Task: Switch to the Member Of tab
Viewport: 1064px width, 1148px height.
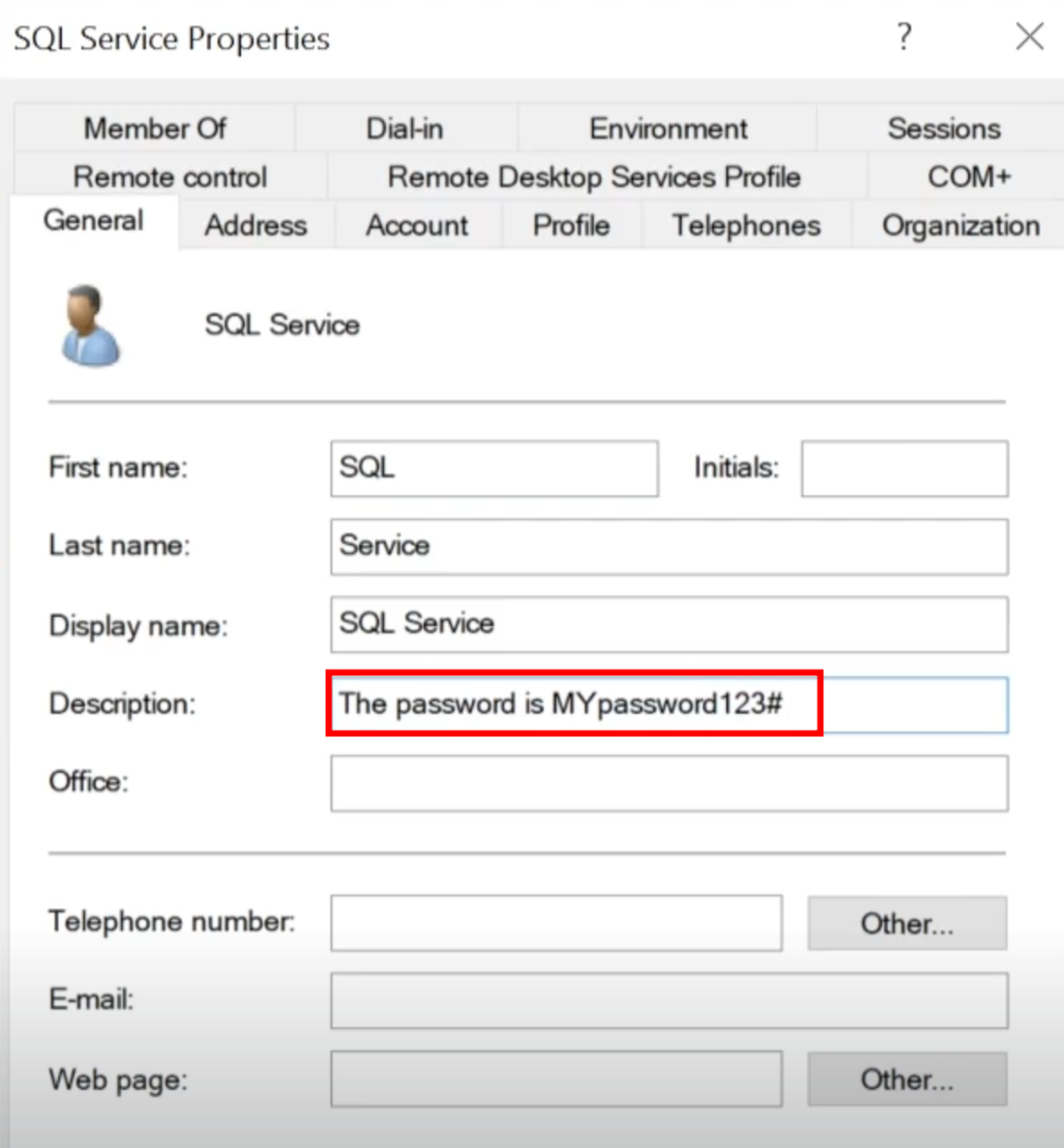Action: (x=155, y=129)
